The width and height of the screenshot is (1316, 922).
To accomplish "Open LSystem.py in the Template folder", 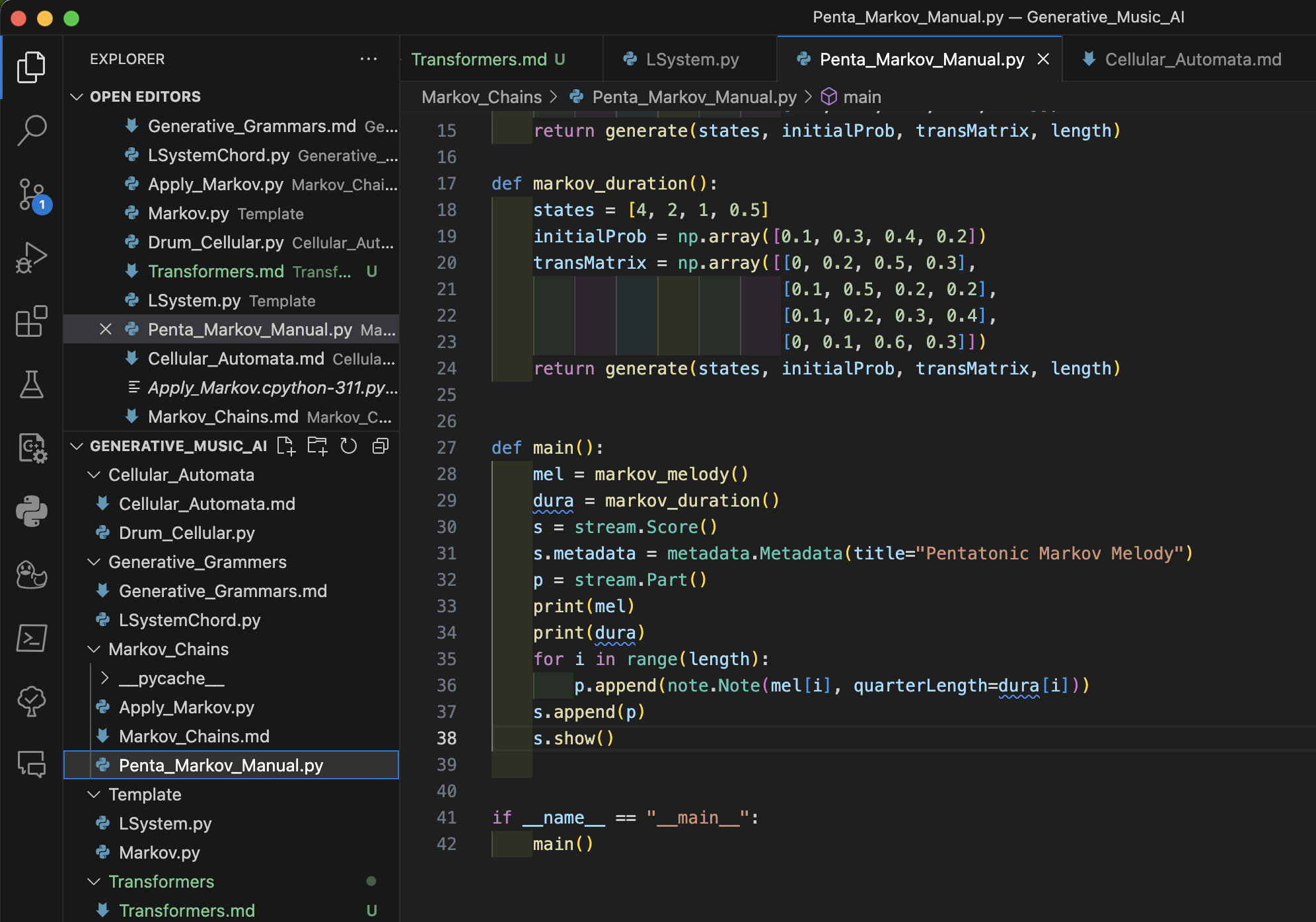I will pyautogui.click(x=231, y=823).
